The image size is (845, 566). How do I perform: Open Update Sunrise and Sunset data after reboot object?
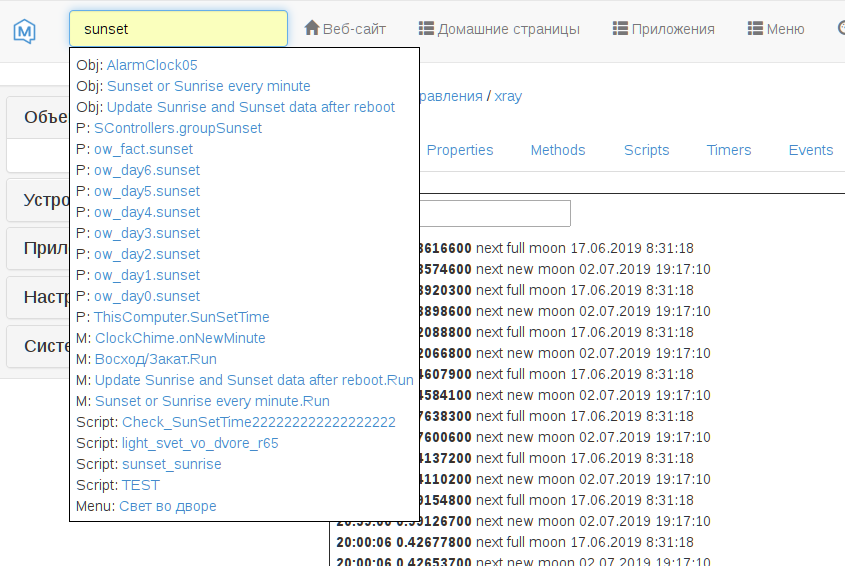tap(251, 107)
